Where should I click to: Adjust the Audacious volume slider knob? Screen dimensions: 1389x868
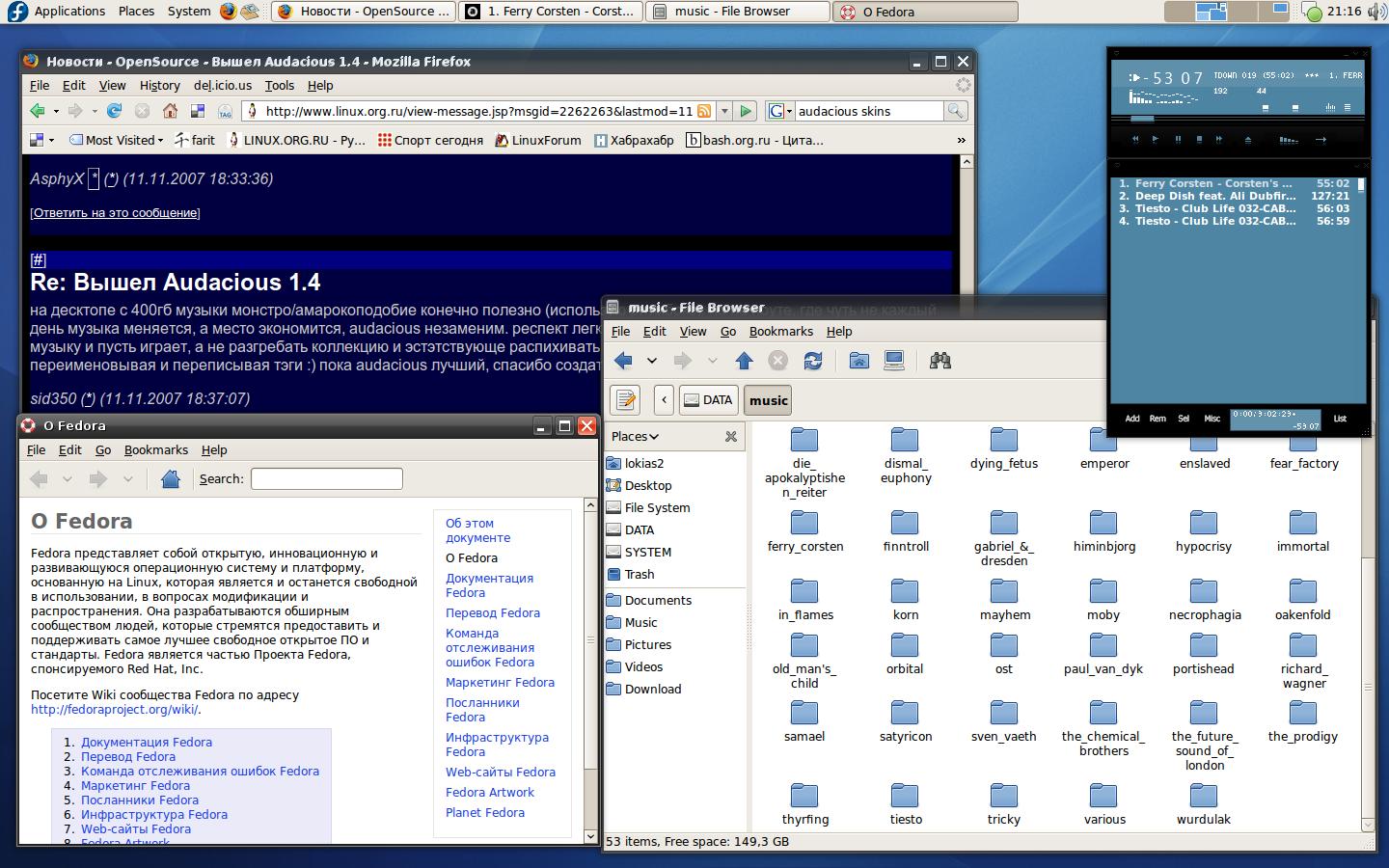click(1266, 107)
